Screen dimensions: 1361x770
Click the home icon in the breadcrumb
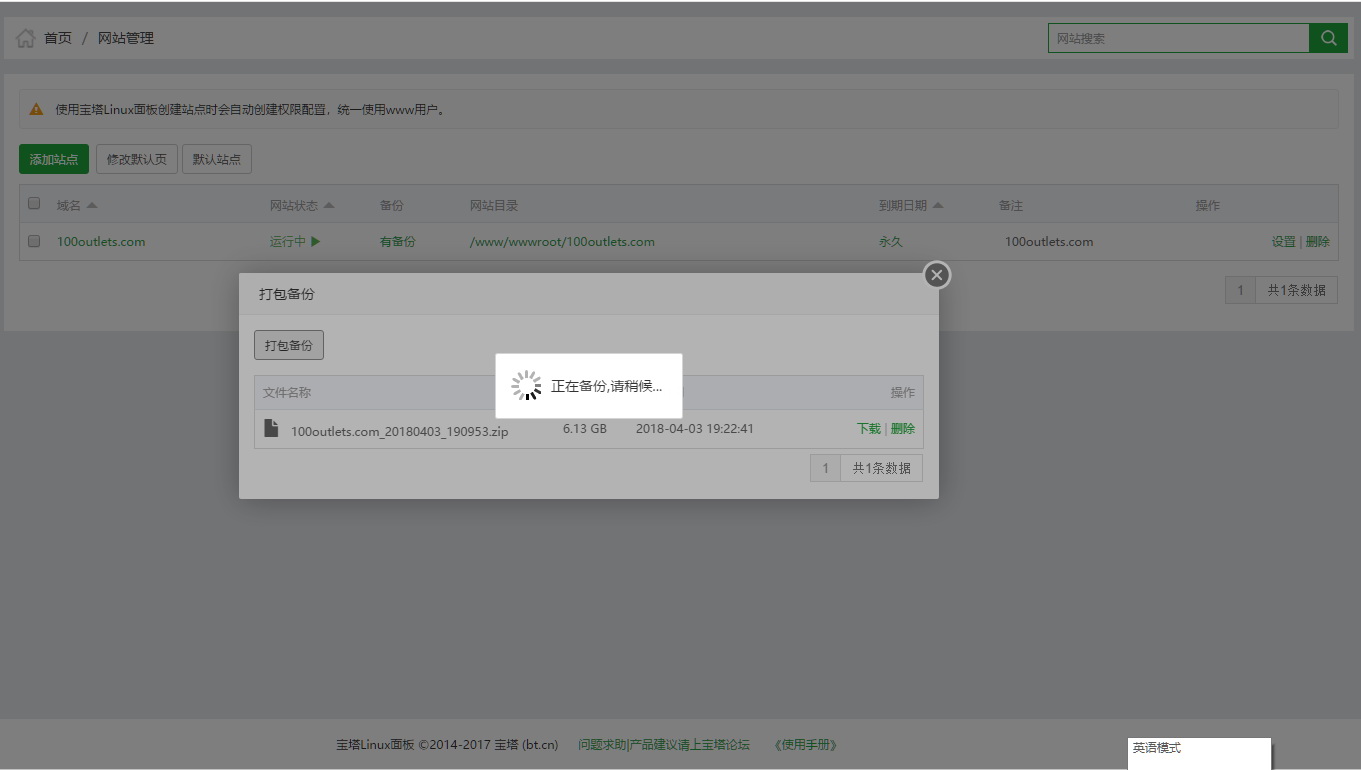[24, 37]
